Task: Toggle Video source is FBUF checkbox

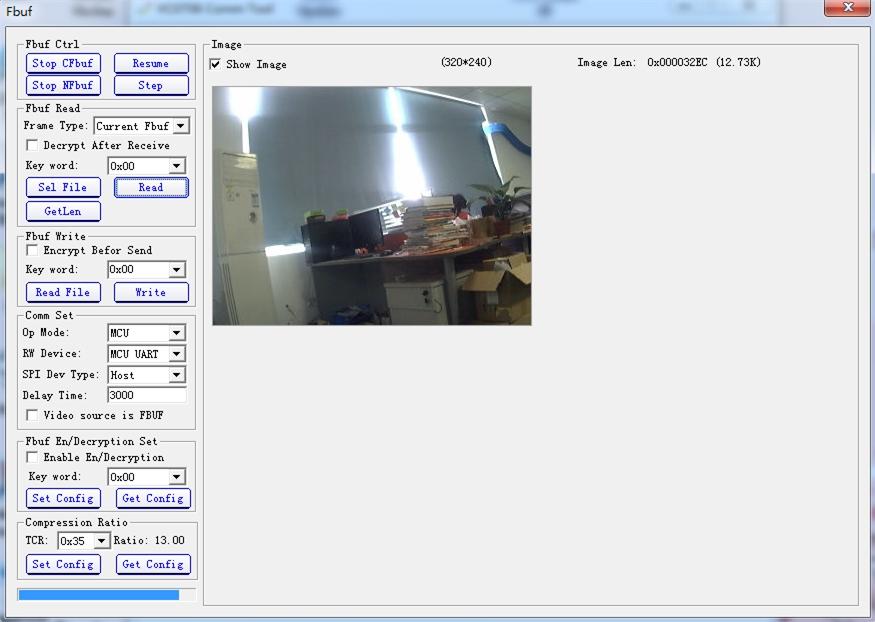Action: pyautogui.click(x=32, y=415)
